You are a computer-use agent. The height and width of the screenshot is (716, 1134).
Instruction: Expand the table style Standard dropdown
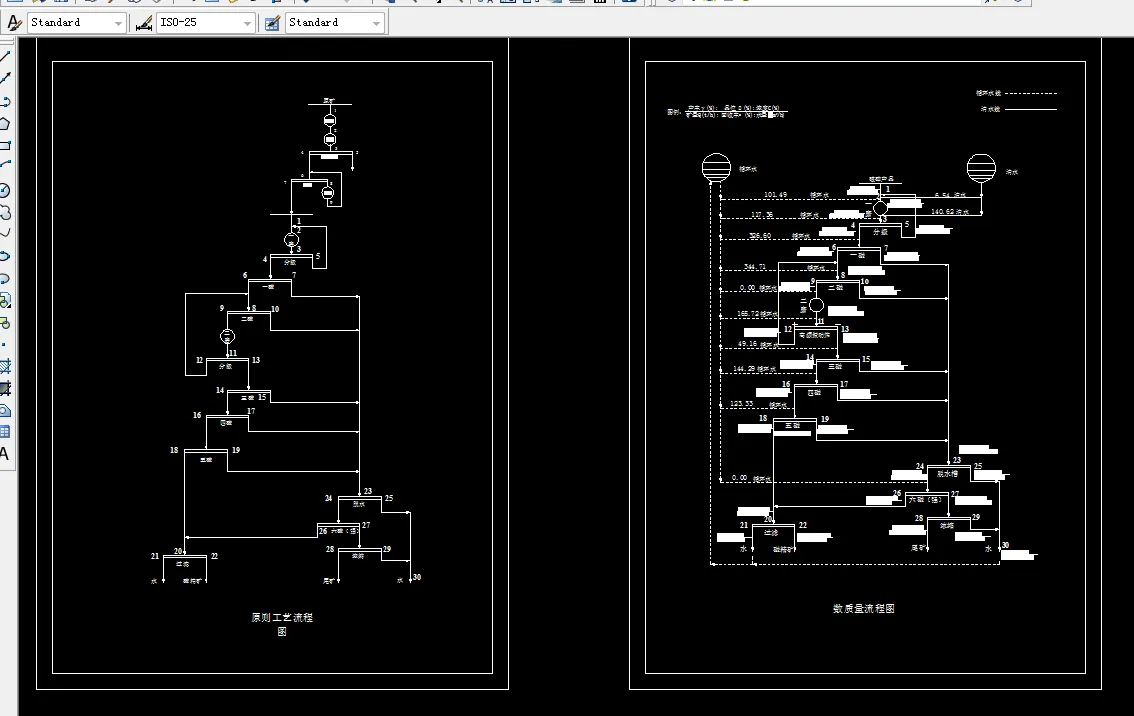pos(376,23)
